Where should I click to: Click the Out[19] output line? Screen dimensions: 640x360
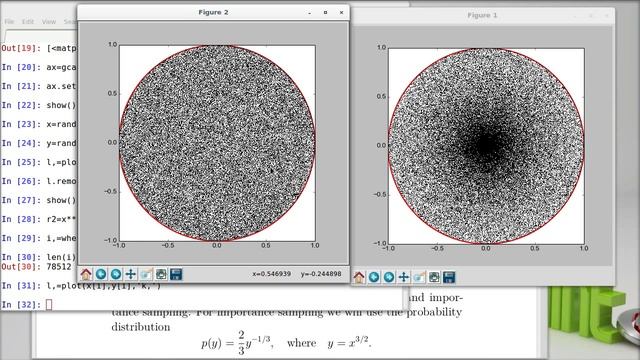click(x=39, y=49)
